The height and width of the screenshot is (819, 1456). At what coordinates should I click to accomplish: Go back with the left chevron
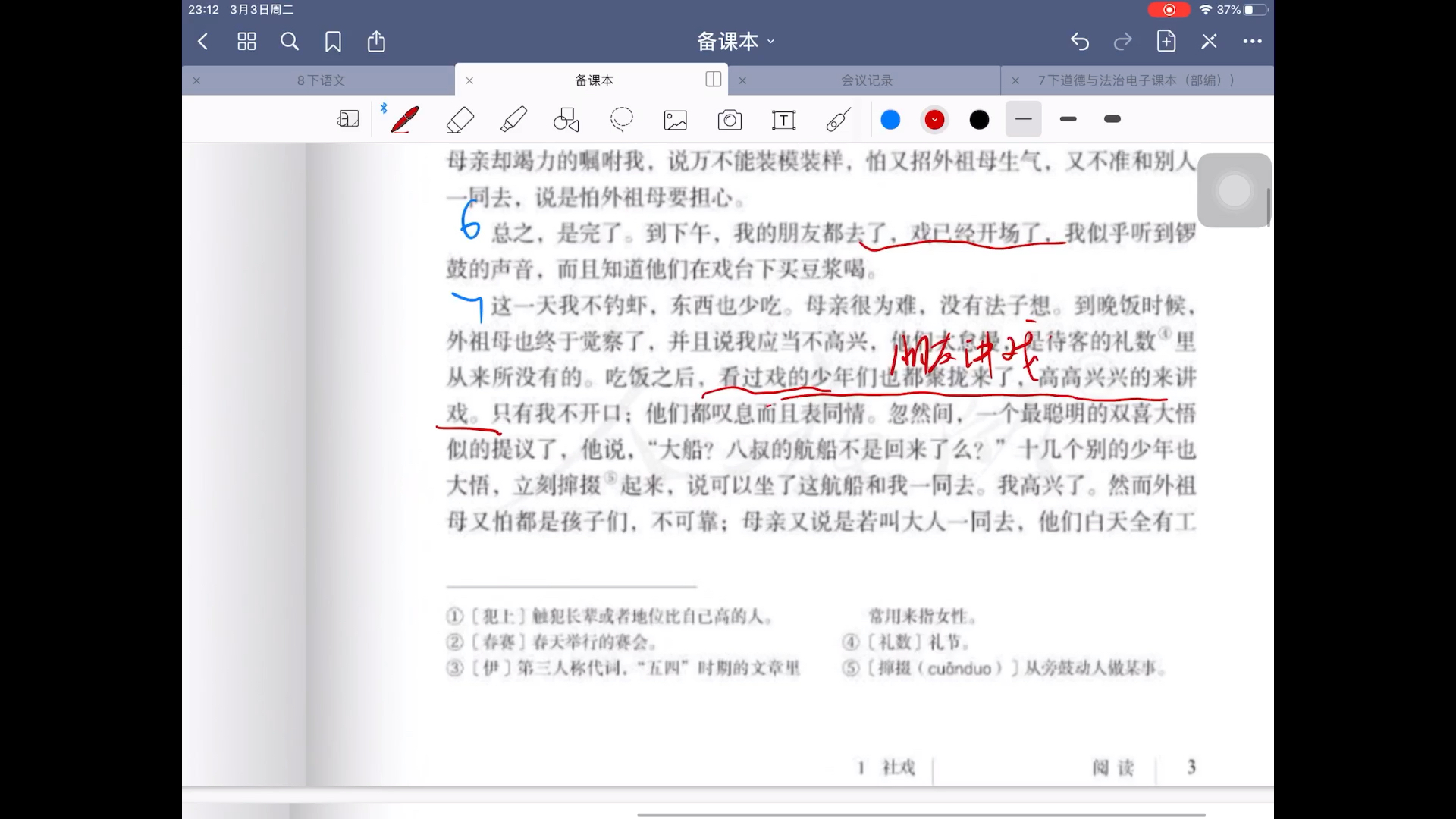[202, 41]
